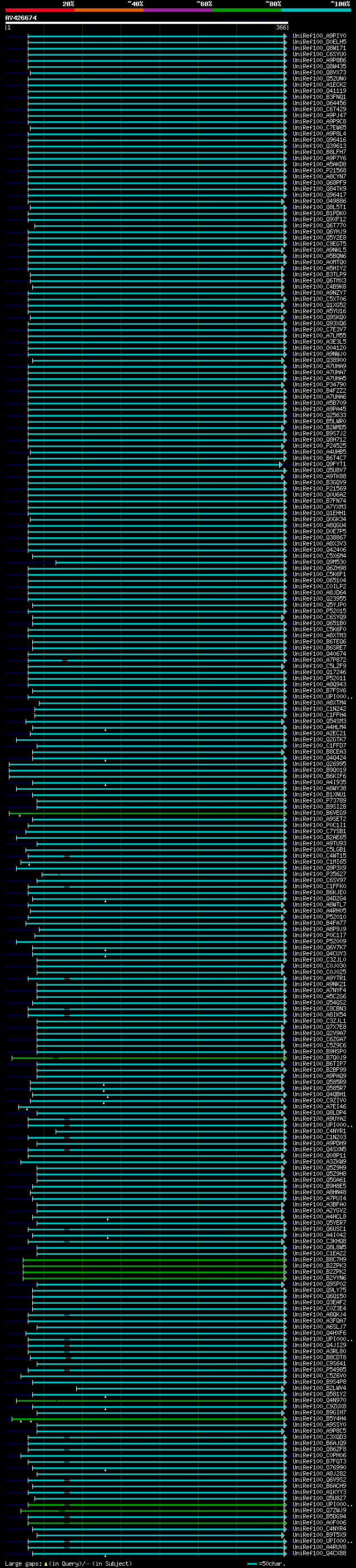The image size is (356, 1568).
Task: Select hit label UniRef100_B1PDK0
Action: [319, 214]
